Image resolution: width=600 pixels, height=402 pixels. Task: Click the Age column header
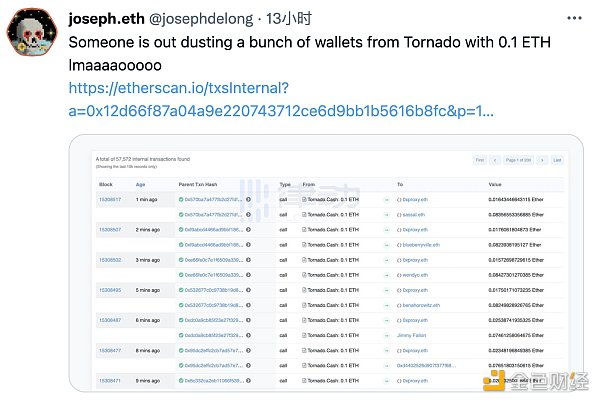(140, 185)
